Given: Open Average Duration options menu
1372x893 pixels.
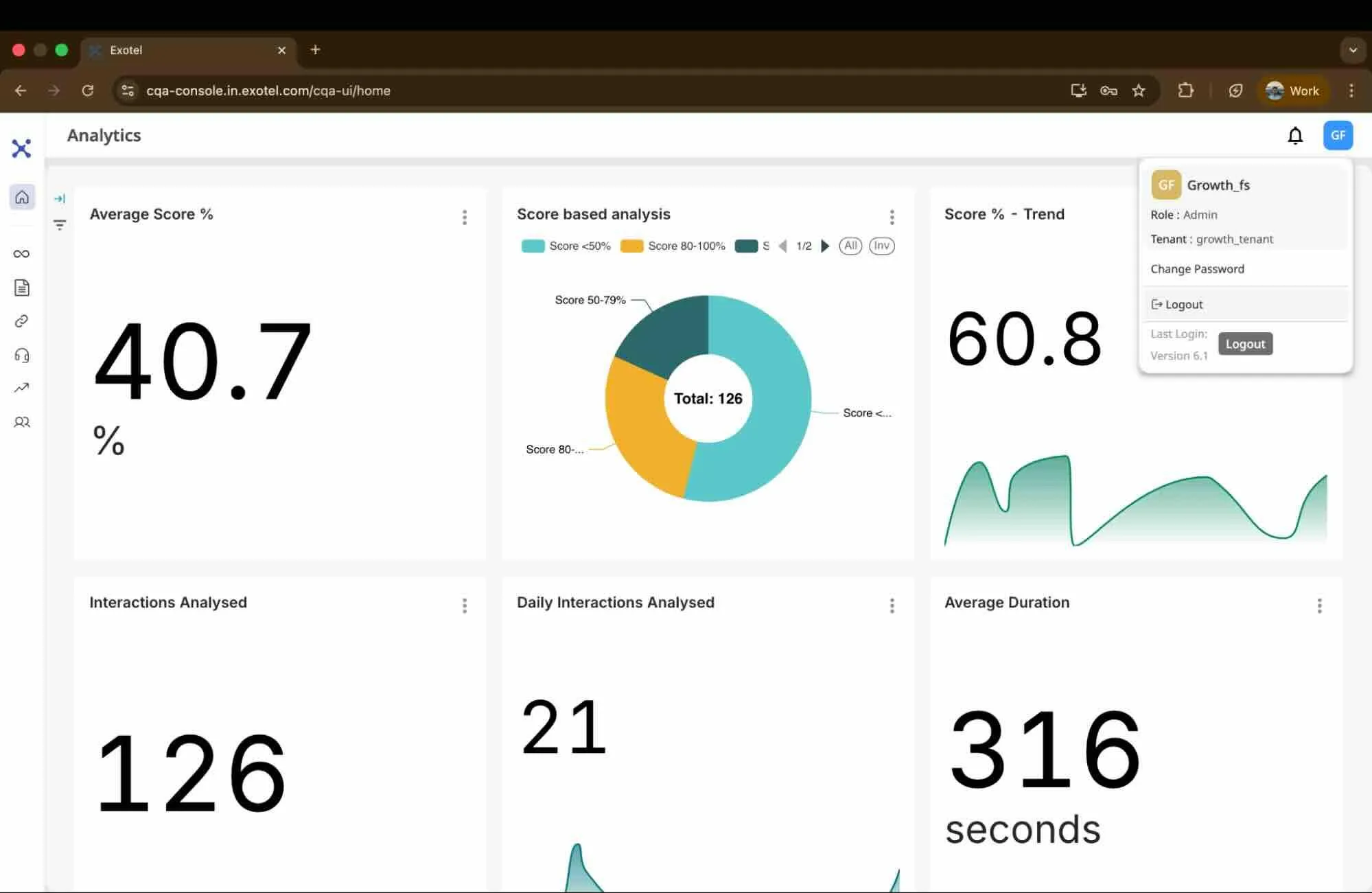Looking at the screenshot, I should tap(1319, 605).
